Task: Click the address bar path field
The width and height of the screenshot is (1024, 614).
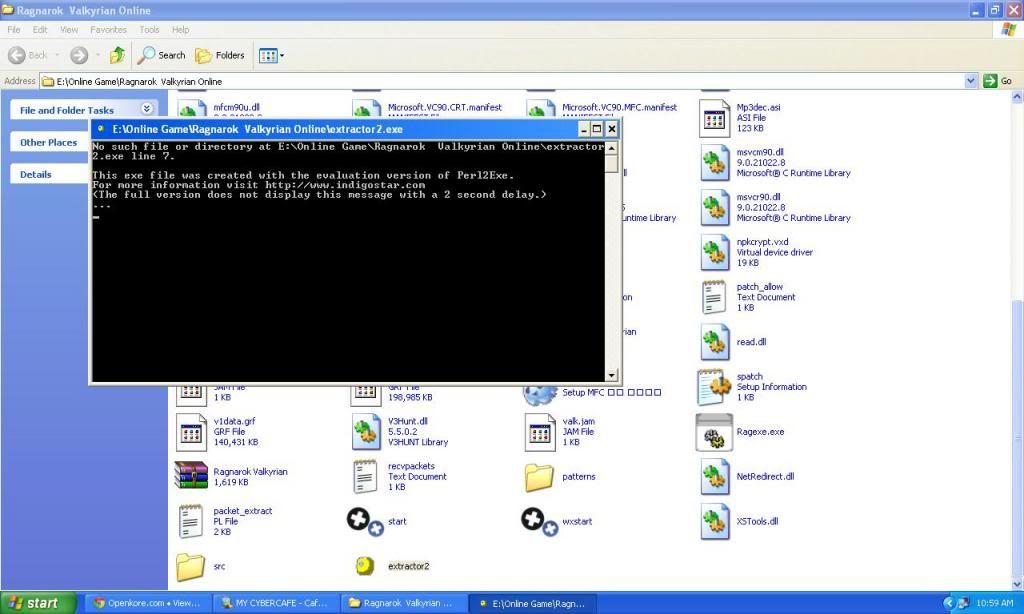Action: point(502,81)
